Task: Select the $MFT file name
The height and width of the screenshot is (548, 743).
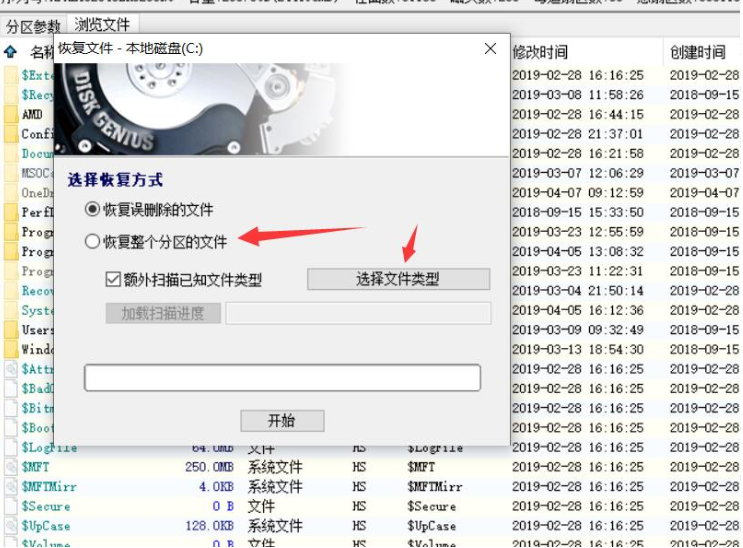Action: tap(36, 467)
